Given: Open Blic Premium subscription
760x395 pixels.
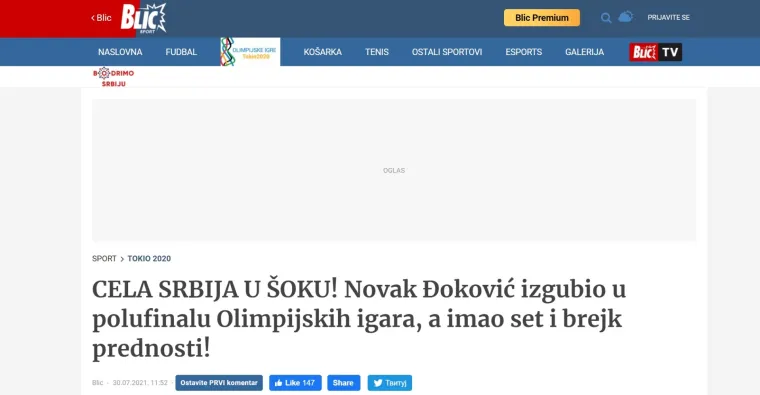Looking at the screenshot, I should point(542,17).
